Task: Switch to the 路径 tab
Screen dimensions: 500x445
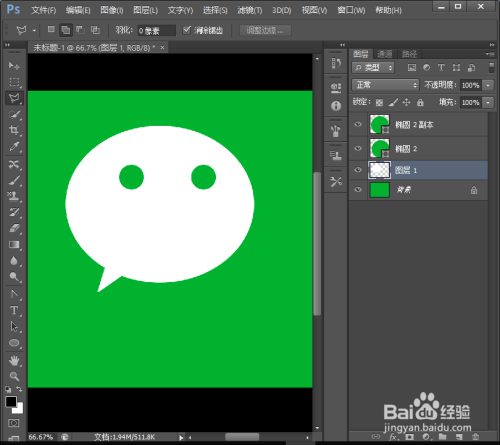Action: tap(409, 54)
